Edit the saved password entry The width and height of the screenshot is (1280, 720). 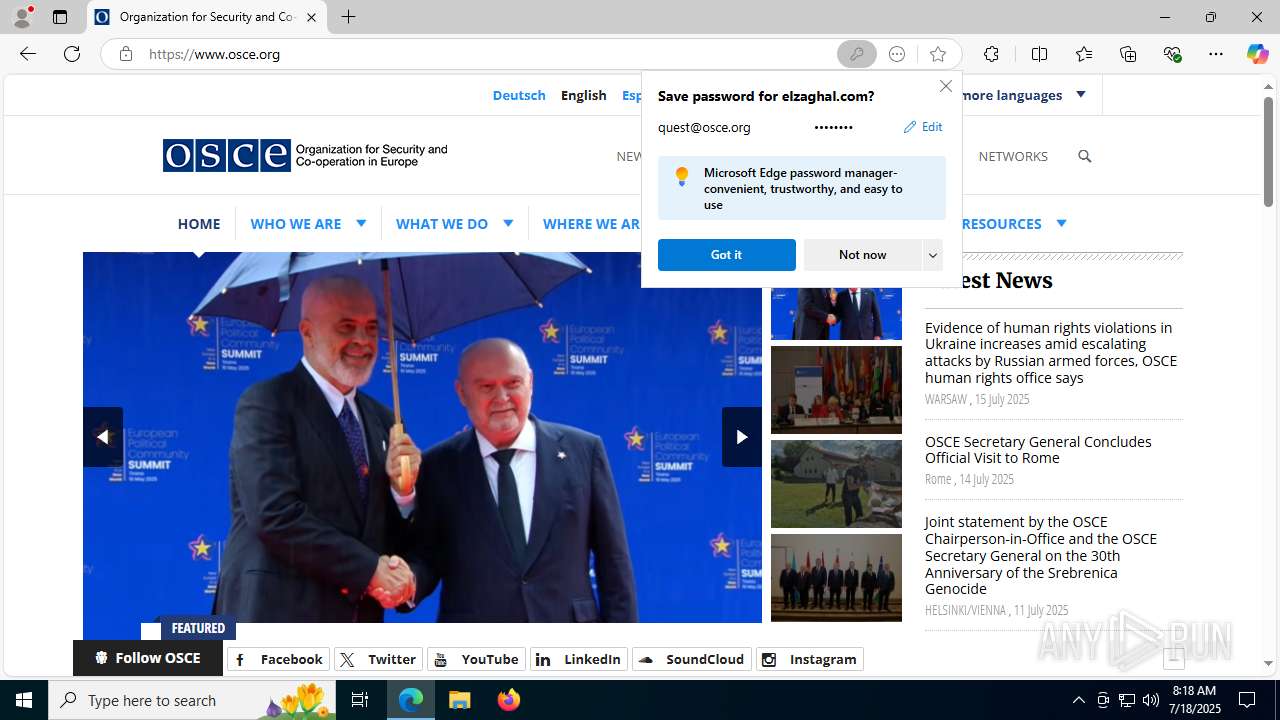point(923,127)
